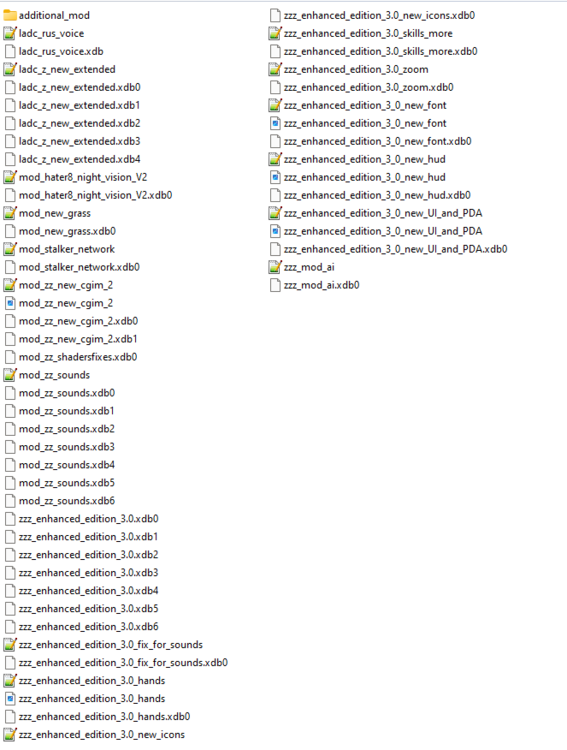Click the ladc_rus_voice notepad file icon
The width and height of the screenshot is (567, 750).
[x=10, y=33]
